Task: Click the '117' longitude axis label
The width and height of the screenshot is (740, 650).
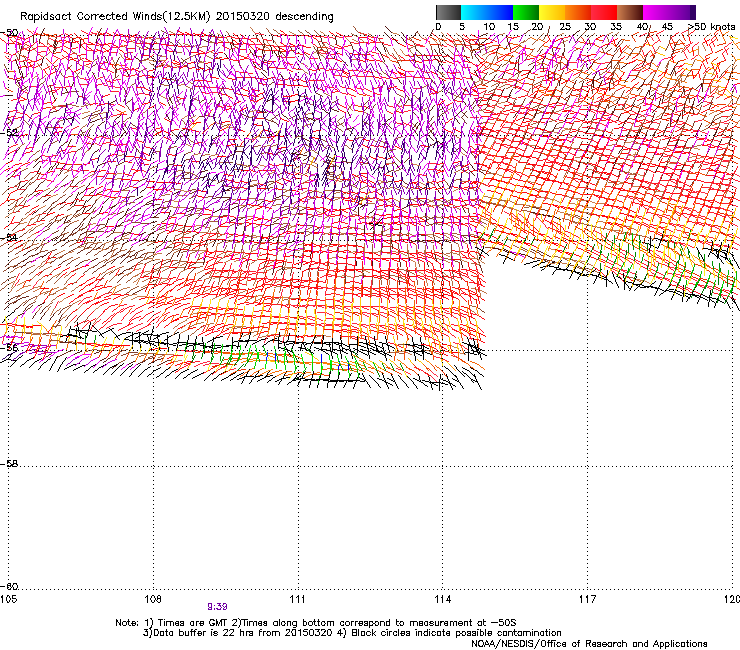Action: click(x=588, y=599)
